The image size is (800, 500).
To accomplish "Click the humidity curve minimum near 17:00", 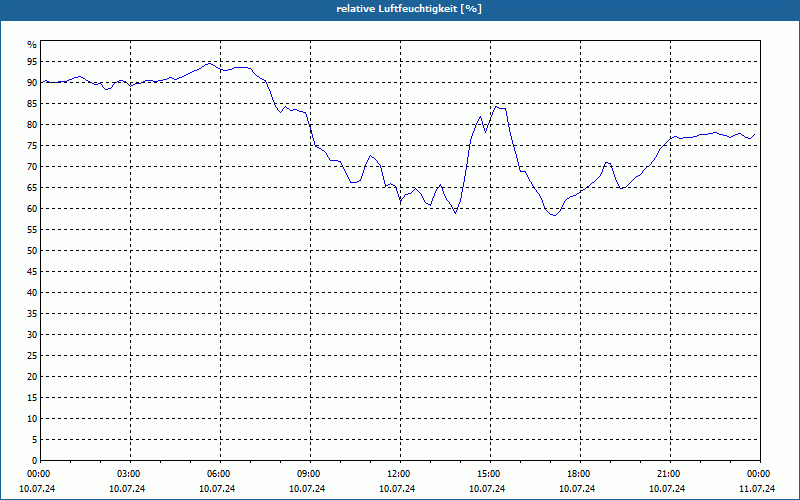I will click(555, 215).
